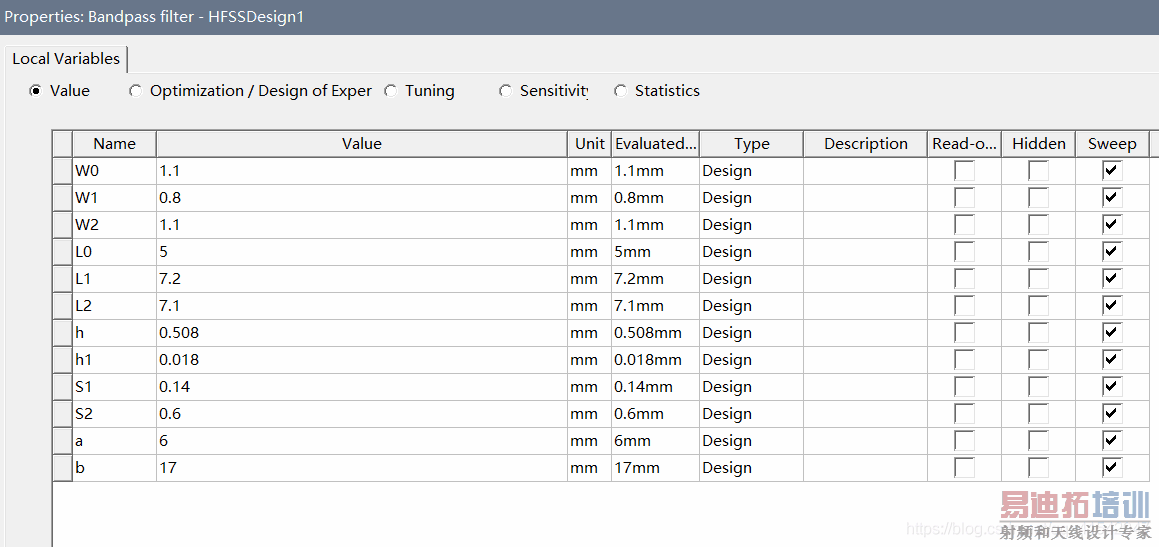Check Hidden box for S1 row
This screenshot has width=1159, height=547.
click(x=1039, y=387)
